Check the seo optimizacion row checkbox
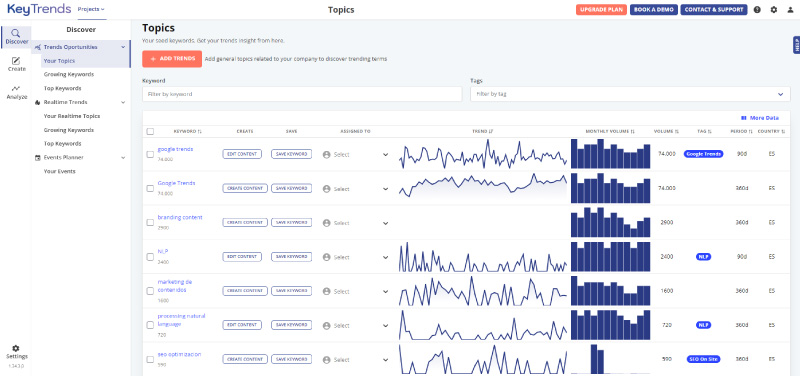This screenshot has height=376, width=800. pos(150,359)
